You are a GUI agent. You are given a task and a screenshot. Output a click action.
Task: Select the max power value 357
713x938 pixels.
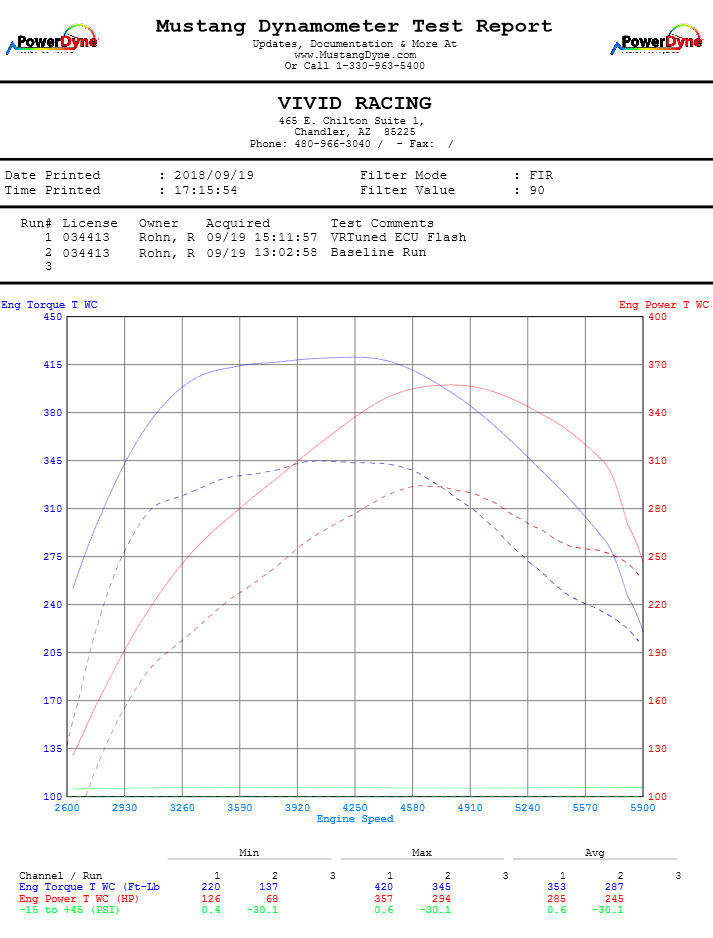[x=383, y=899]
